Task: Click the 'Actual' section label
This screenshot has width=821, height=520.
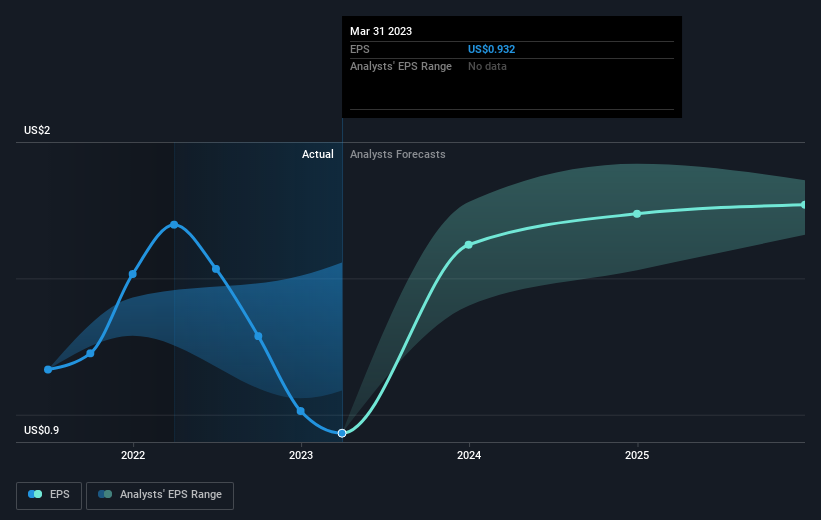Action: pos(318,154)
